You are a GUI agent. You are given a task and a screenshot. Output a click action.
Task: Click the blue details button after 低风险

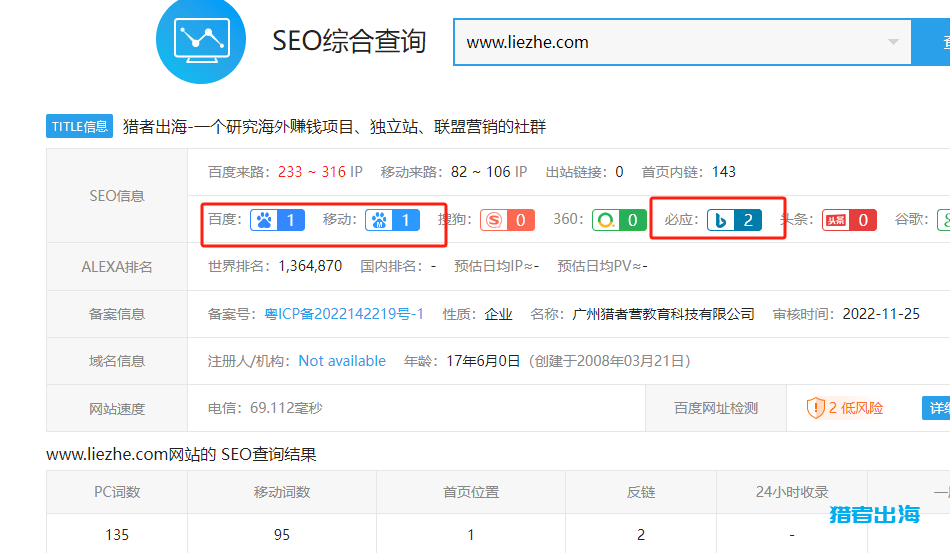936,408
